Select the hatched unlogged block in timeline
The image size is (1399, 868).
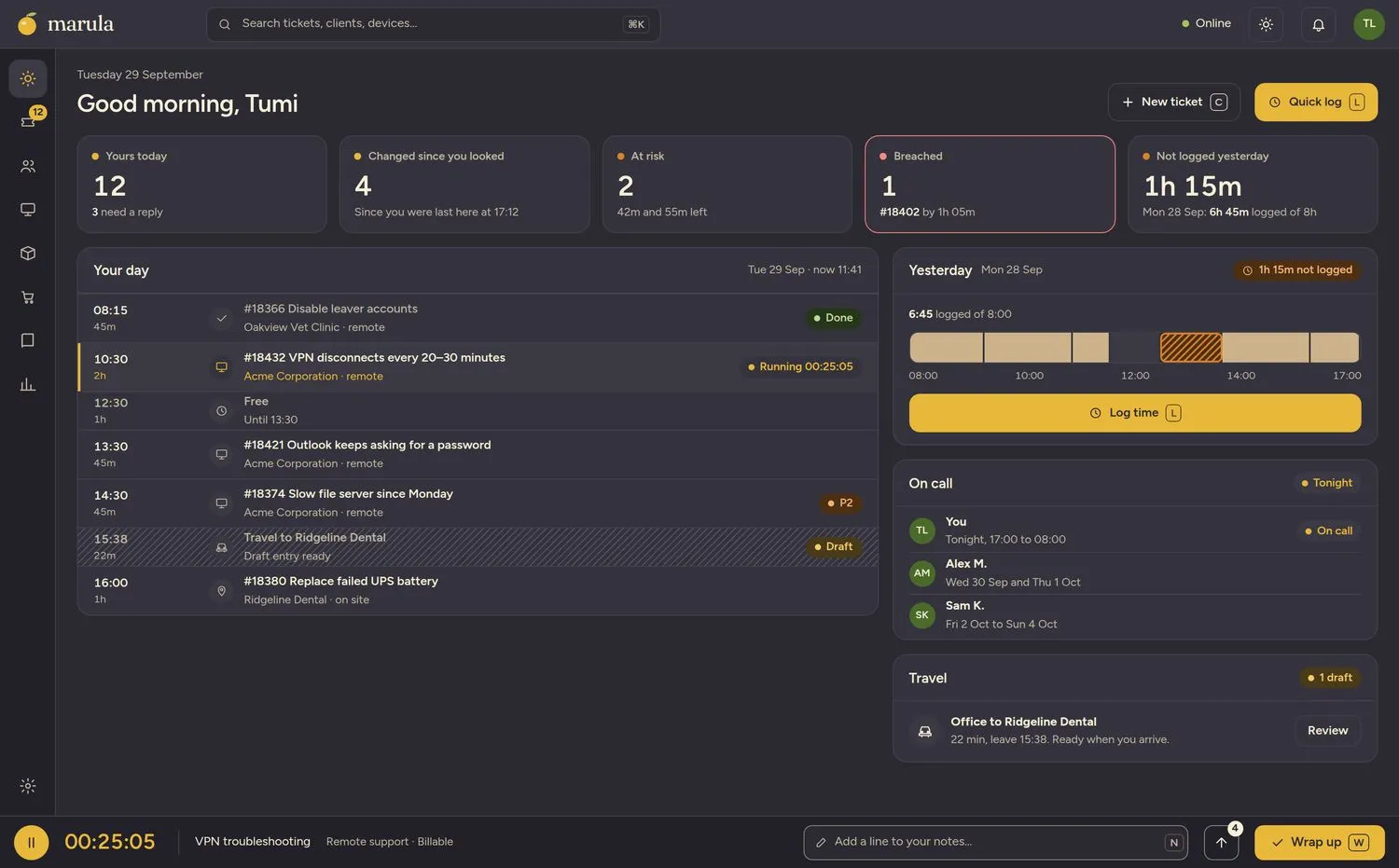point(1191,348)
